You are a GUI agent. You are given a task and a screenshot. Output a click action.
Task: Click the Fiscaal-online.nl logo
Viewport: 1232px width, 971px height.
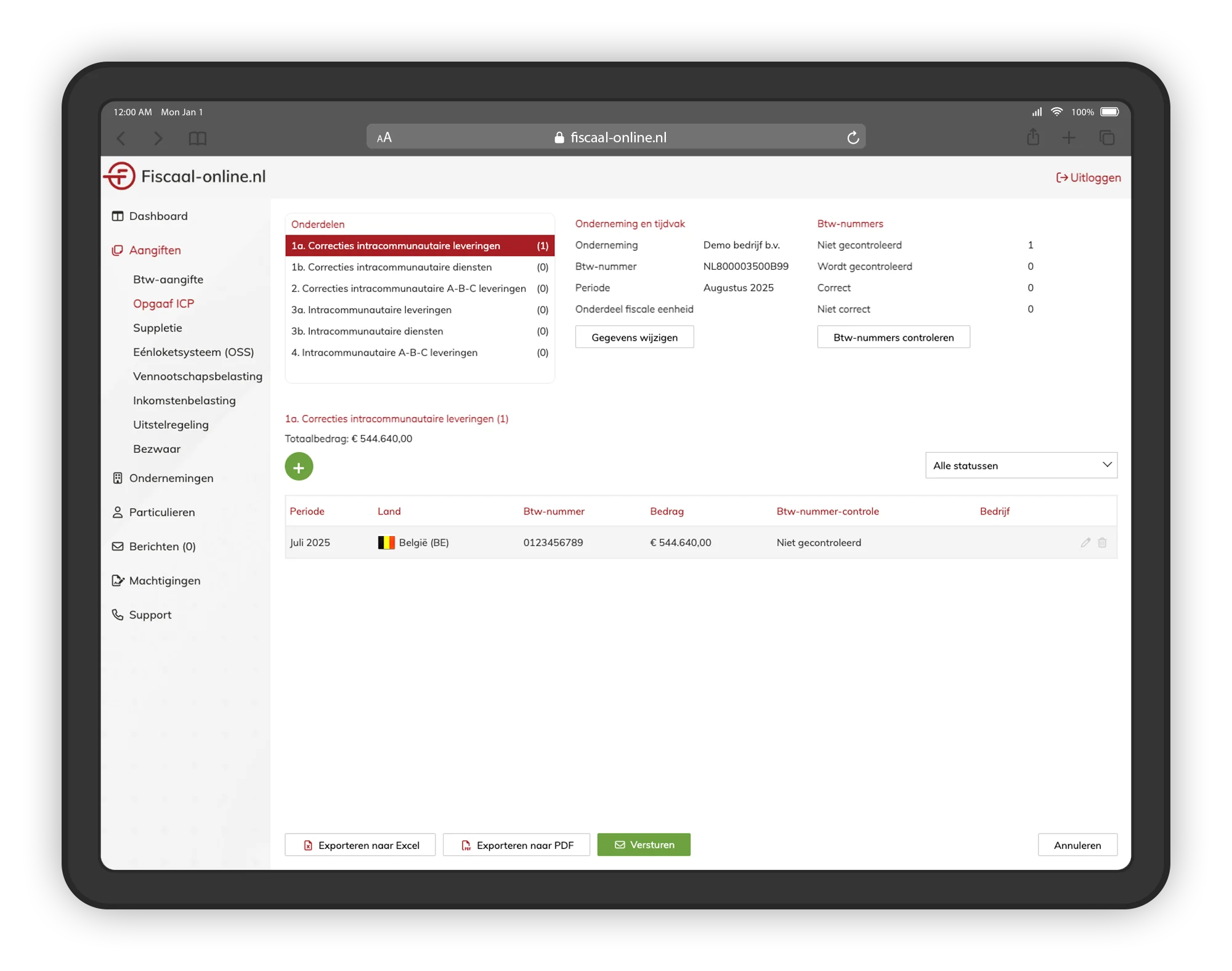click(x=184, y=176)
